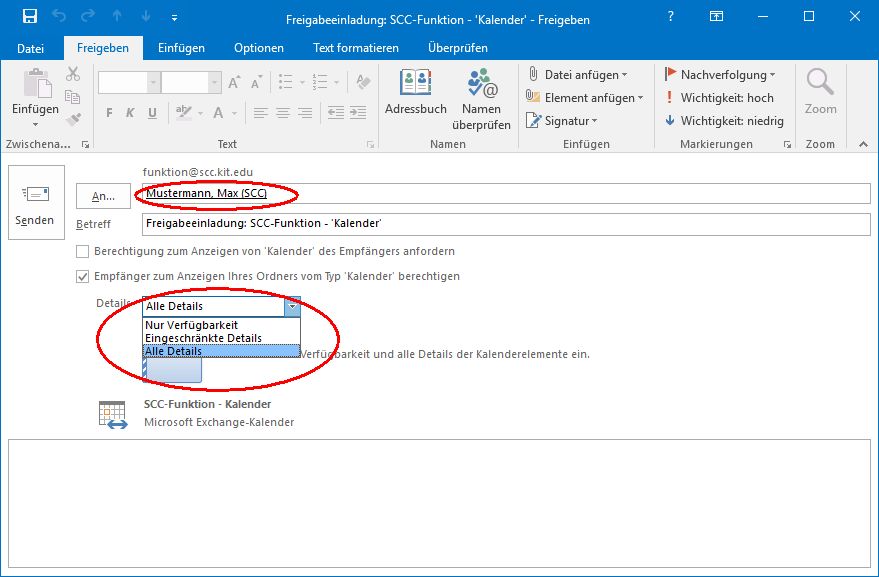This screenshot has height=577, width=879.
Task: Click Clear formatting eraser icon
Action: coord(363,82)
